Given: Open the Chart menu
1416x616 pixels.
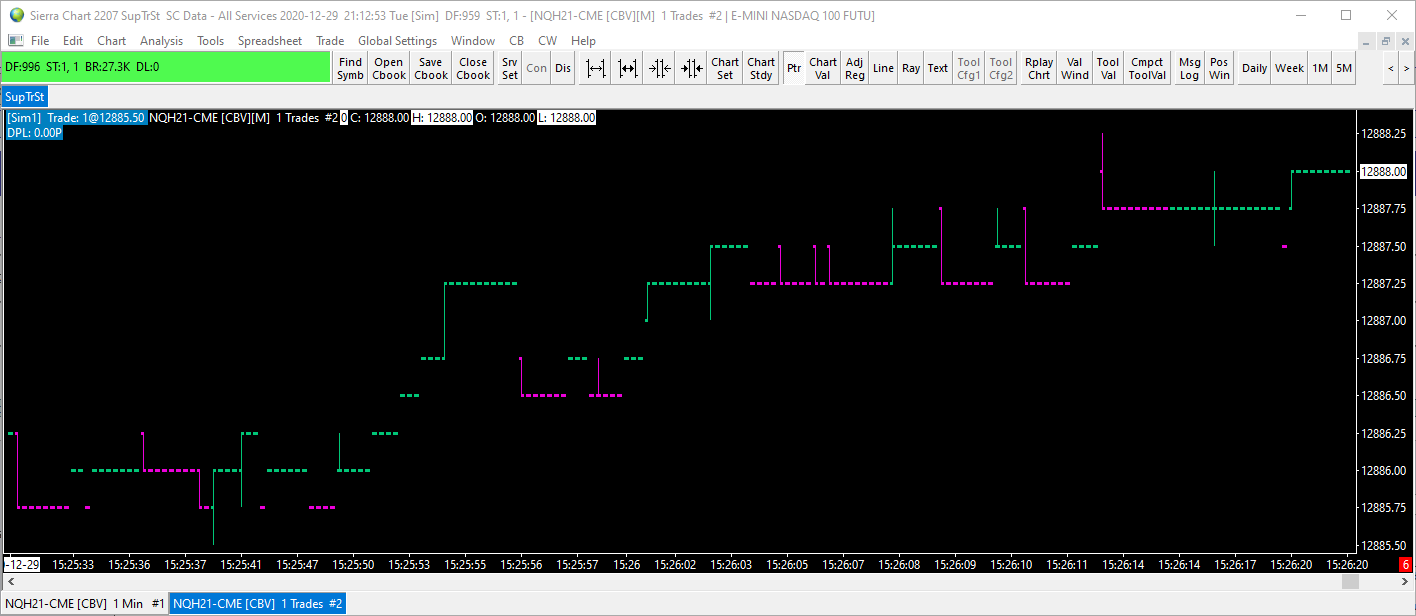Looking at the screenshot, I should [x=112, y=41].
